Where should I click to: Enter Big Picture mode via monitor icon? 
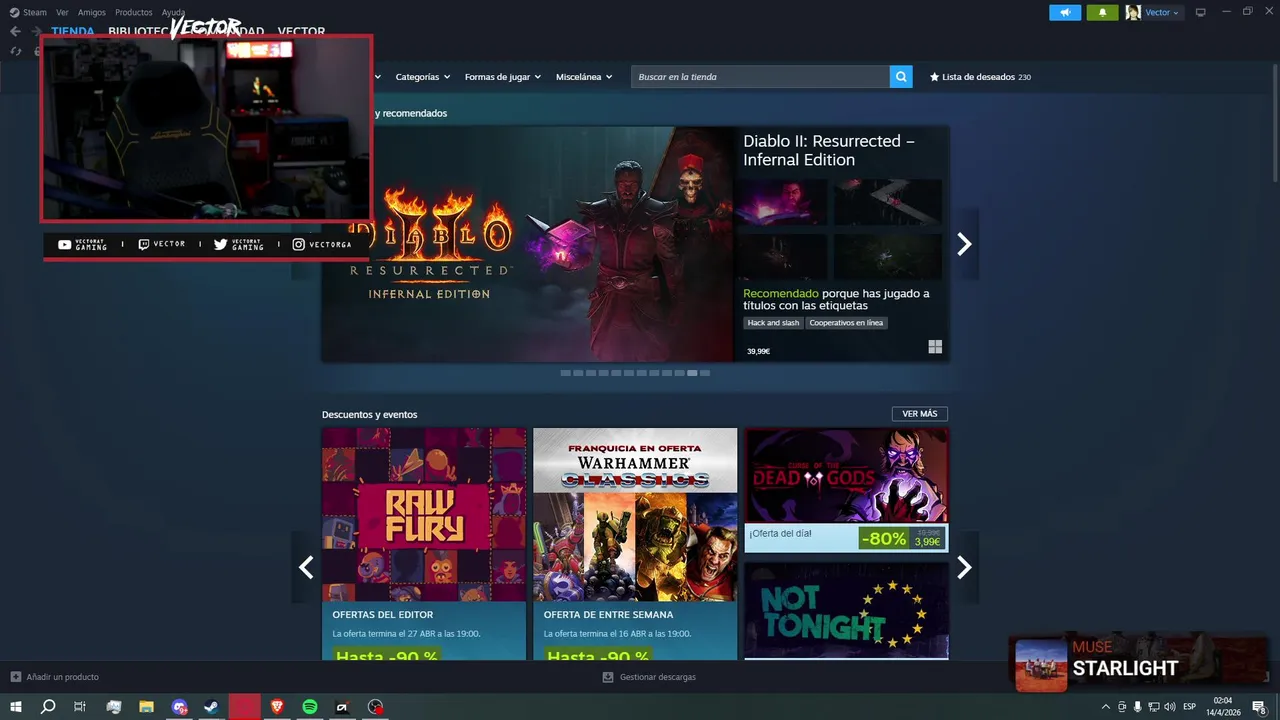[x=1201, y=12]
